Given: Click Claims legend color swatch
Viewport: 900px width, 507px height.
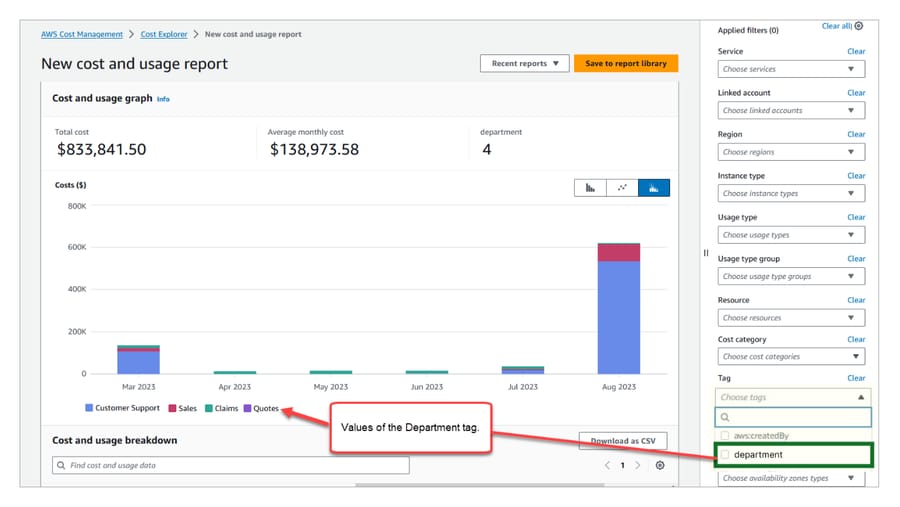Looking at the screenshot, I should pos(209,408).
